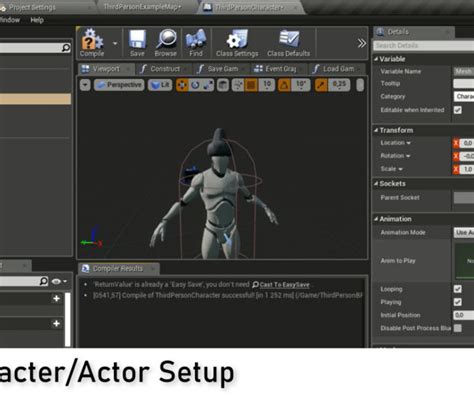
Task: Toggle the Looping checkbox
Action: click(x=458, y=289)
